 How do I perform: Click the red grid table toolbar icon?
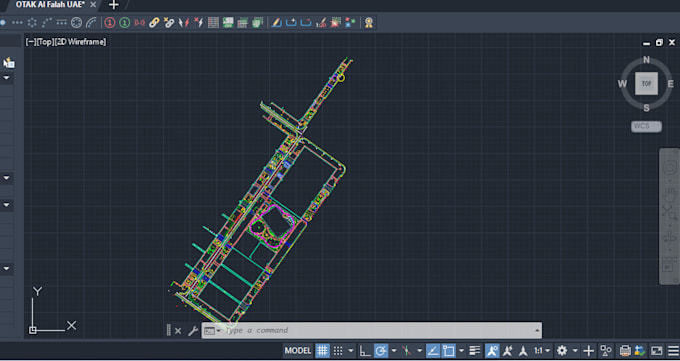click(x=213, y=22)
